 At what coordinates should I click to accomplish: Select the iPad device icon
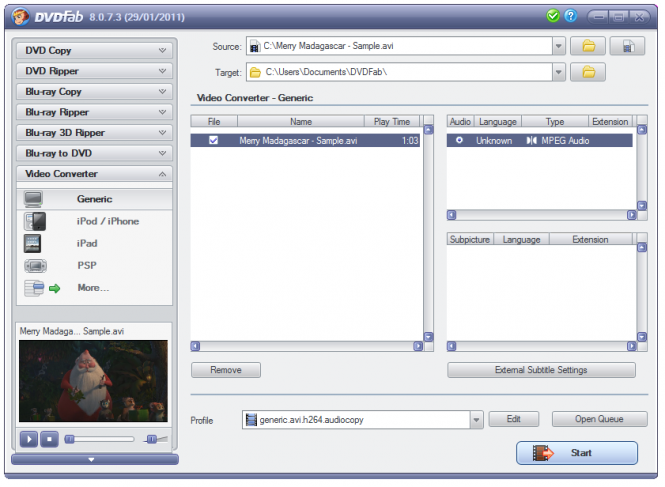(33, 244)
